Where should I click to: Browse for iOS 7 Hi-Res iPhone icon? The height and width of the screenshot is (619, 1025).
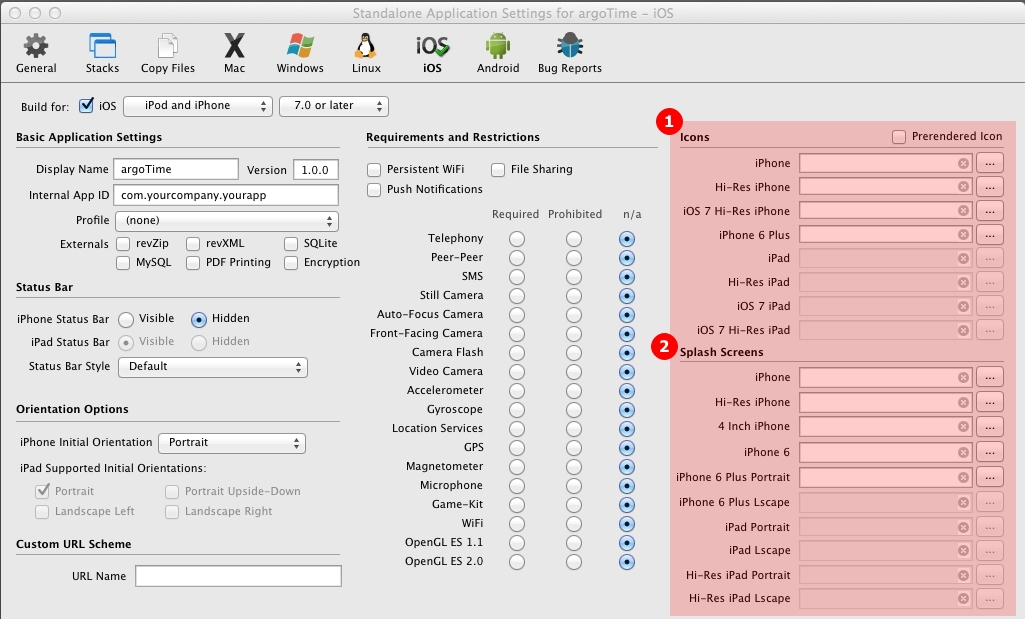[x=990, y=210]
